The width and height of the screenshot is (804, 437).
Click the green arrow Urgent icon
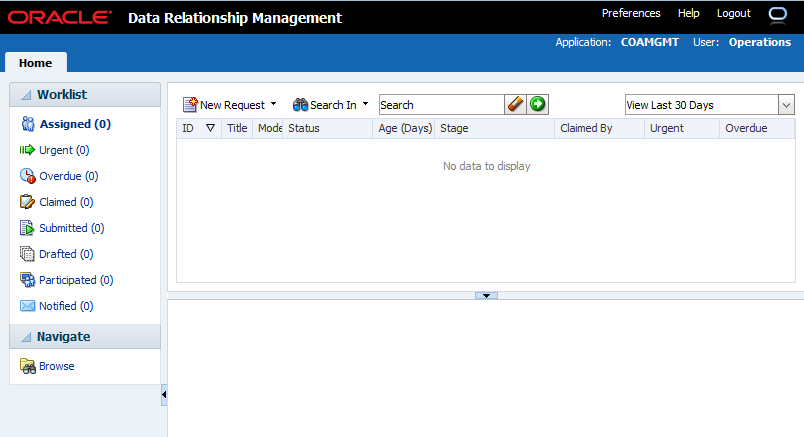click(27, 150)
